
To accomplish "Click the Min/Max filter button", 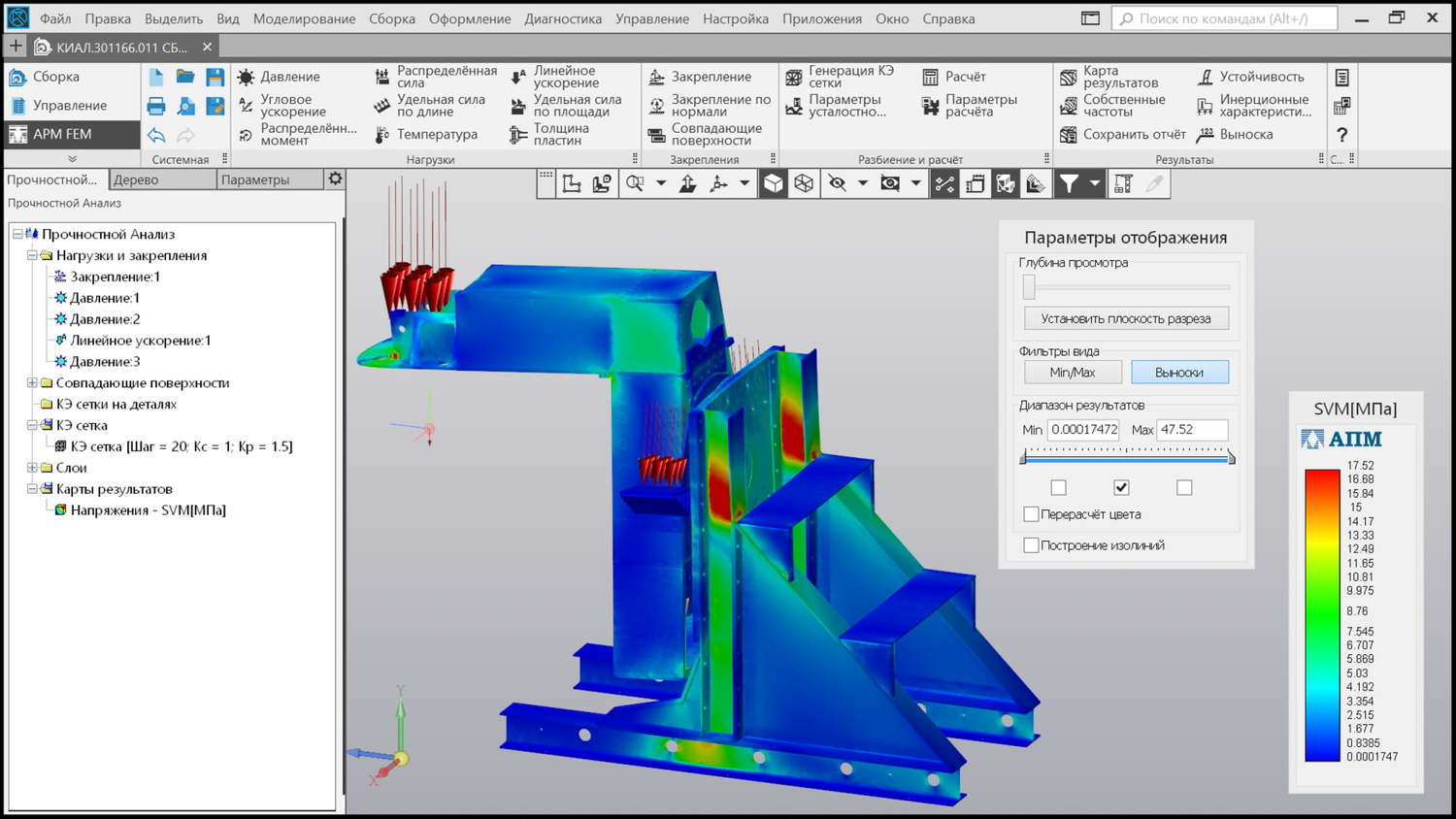I will click(1072, 373).
